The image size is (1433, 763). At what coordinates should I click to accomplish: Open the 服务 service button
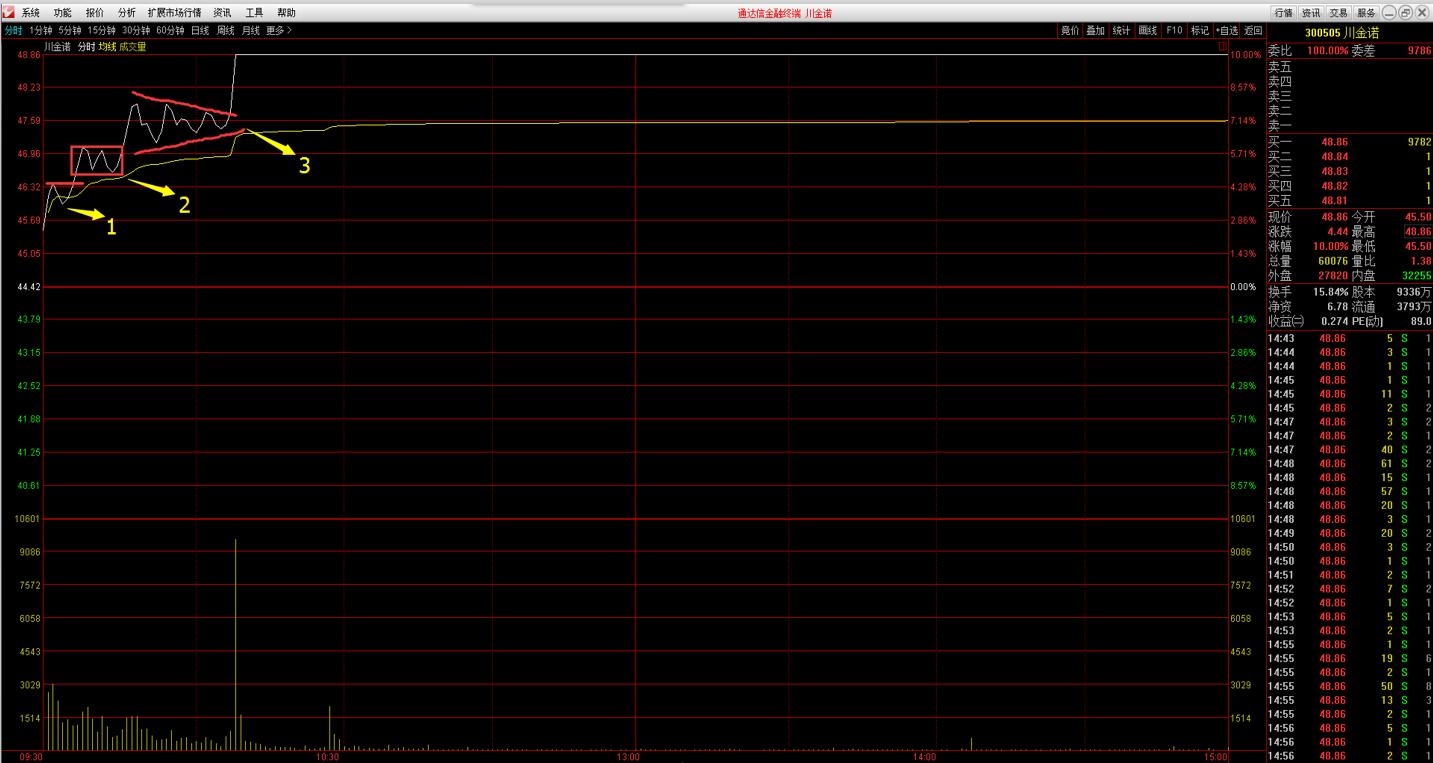[x=1367, y=13]
